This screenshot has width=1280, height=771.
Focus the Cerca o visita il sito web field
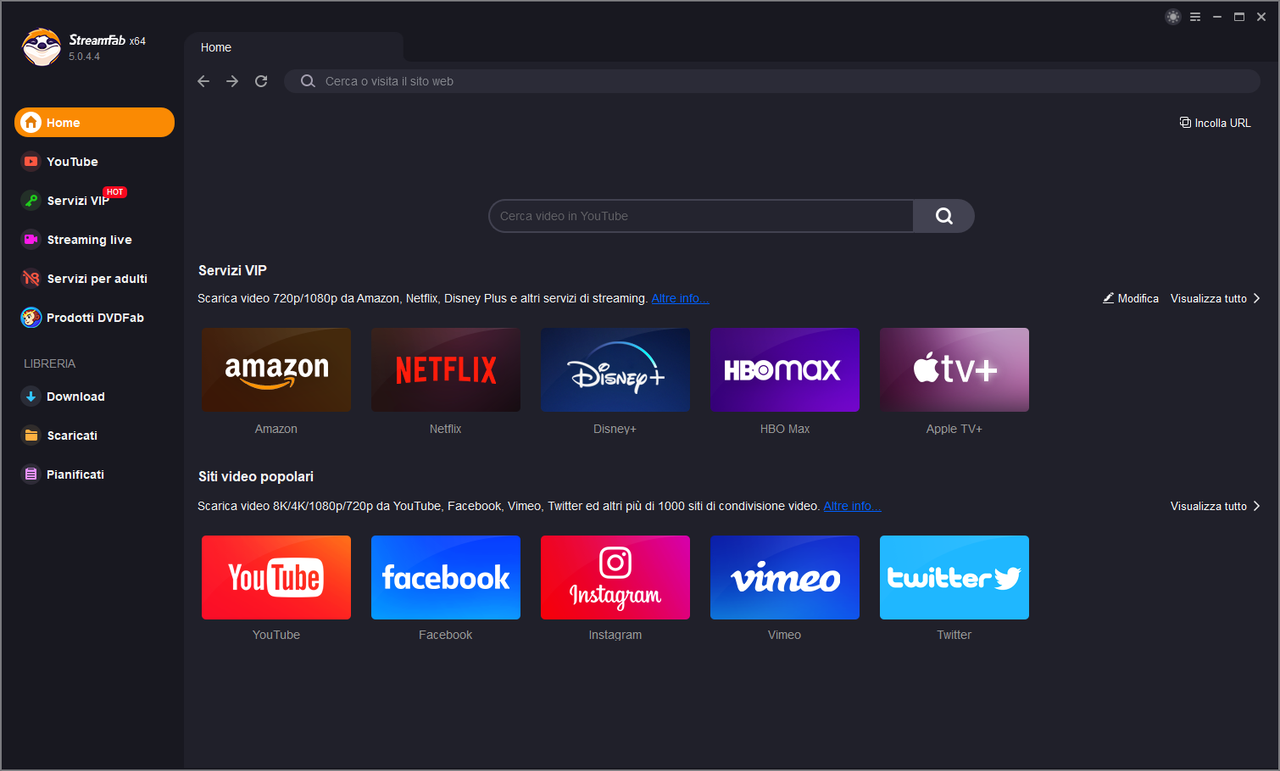coord(772,81)
